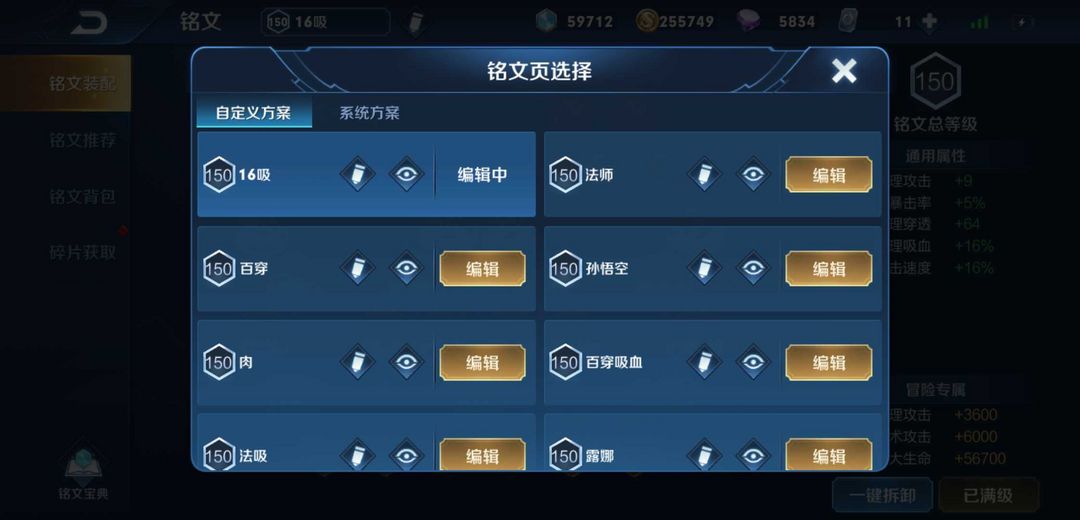Open the 铭文宝典 book icon
1080x520 pixels.
pos(83,468)
